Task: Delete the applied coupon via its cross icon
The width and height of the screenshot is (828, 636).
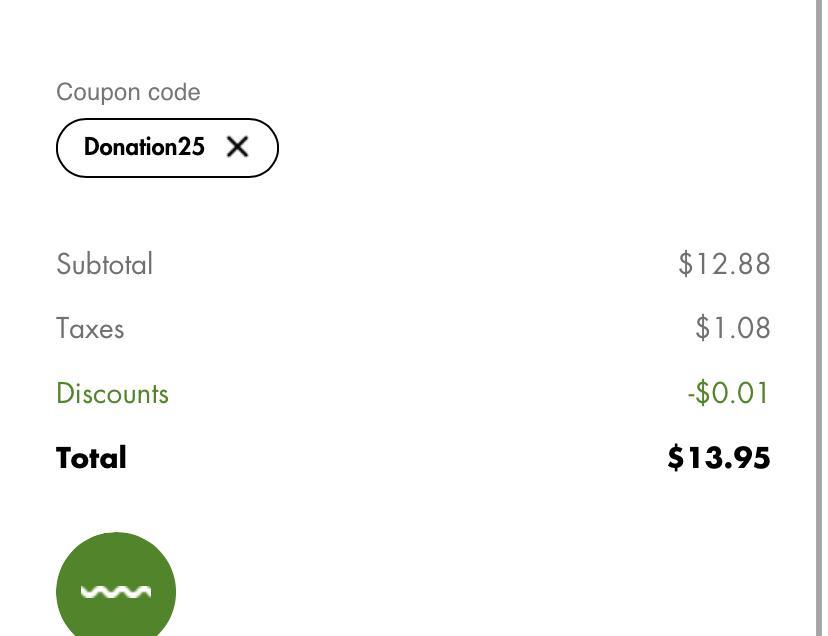Action: click(237, 147)
